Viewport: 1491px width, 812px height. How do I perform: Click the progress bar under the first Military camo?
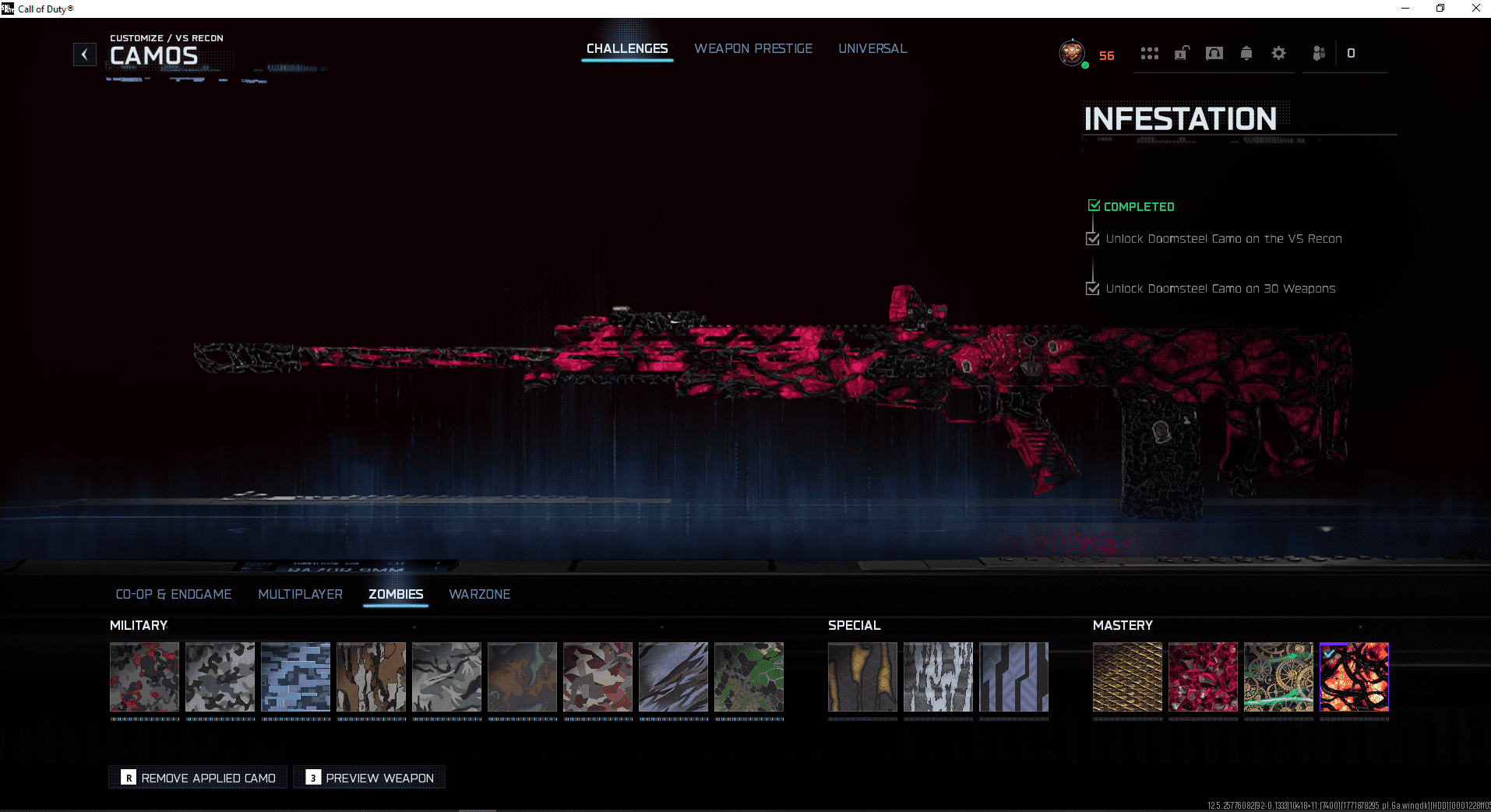[x=143, y=717]
